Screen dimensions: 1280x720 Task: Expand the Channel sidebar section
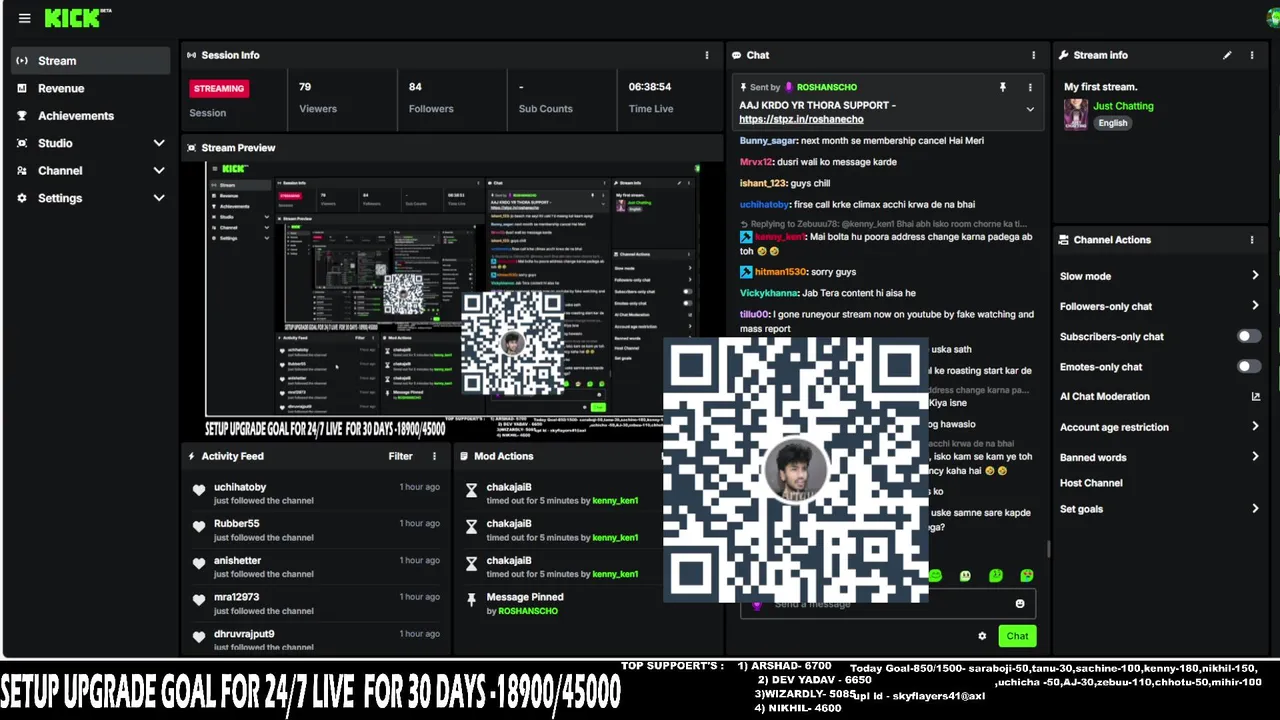[x=159, y=171]
